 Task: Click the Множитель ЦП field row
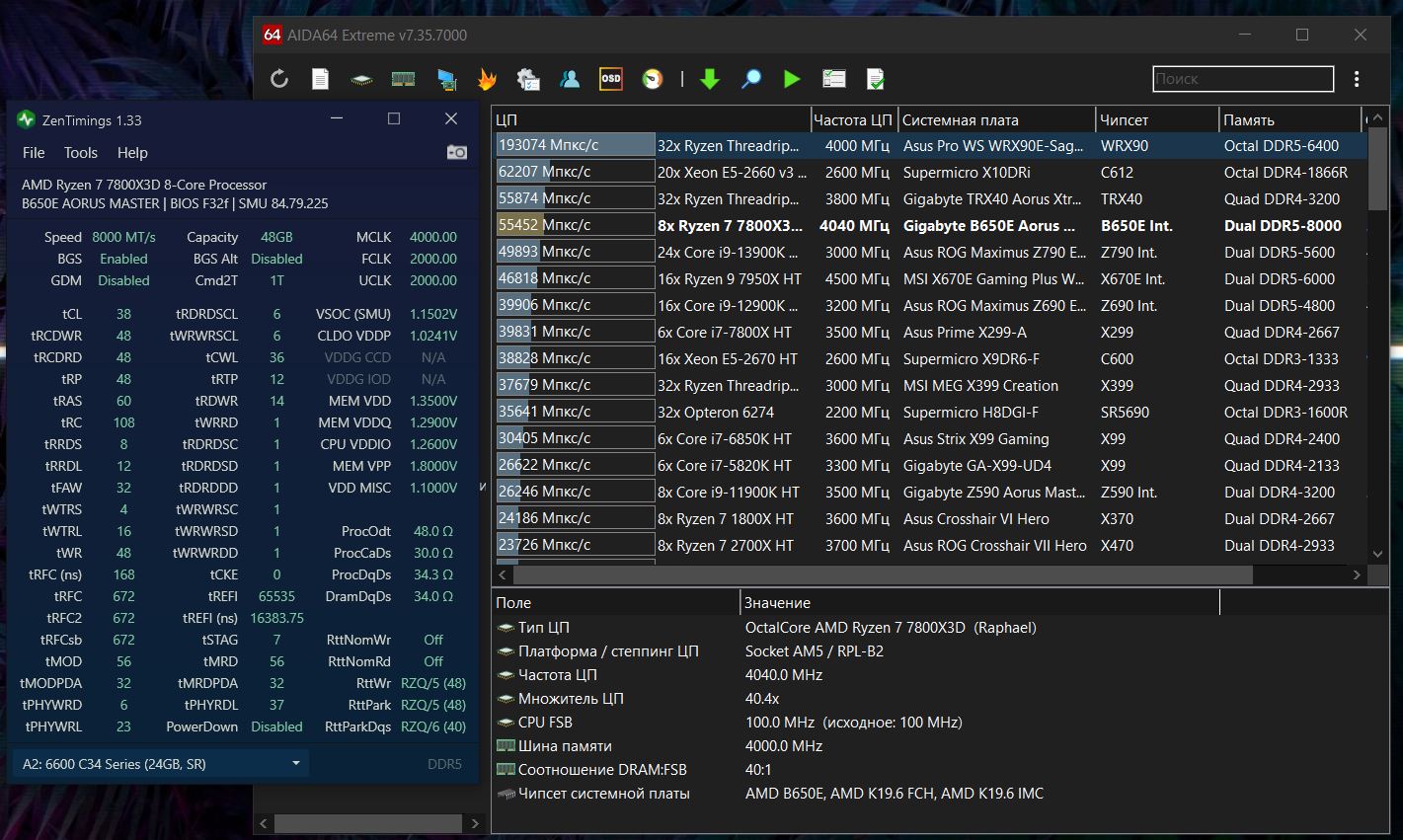(939, 698)
